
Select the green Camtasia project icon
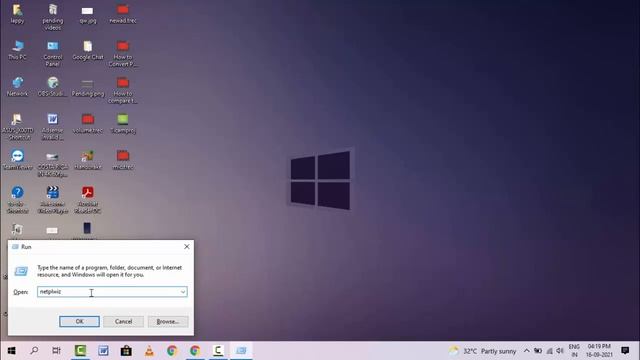click(x=123, y=123)
